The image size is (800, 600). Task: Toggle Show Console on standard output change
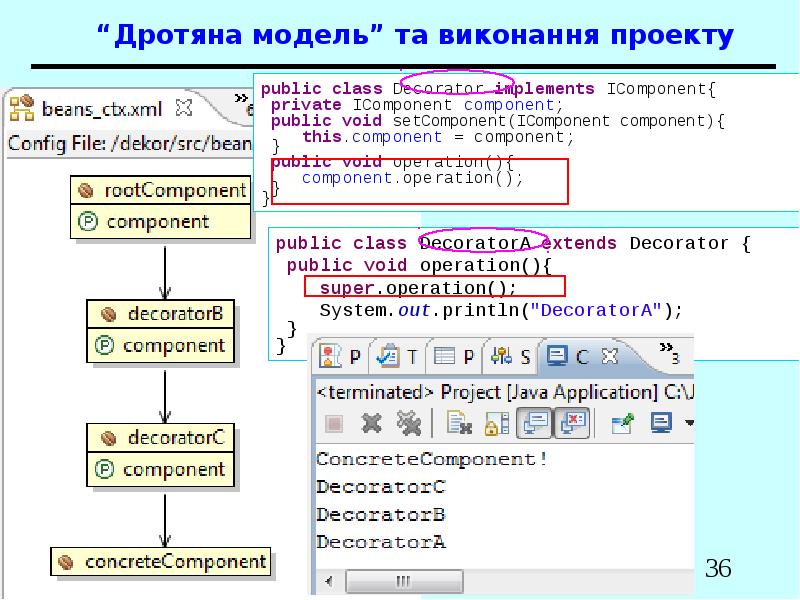(536, 423)
